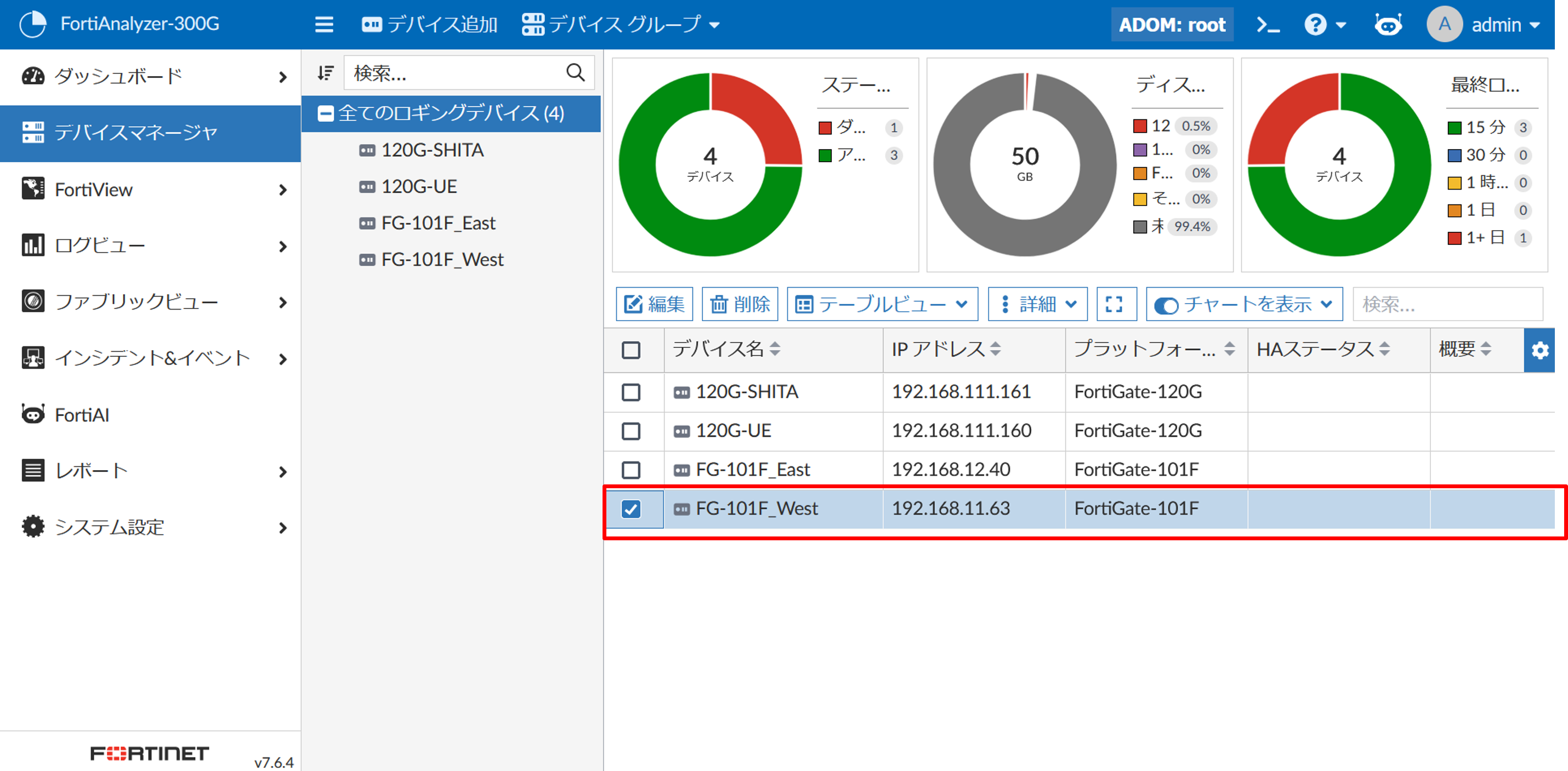Click the table column settings gear
1568x771 pixels.
coord(1540,351)
